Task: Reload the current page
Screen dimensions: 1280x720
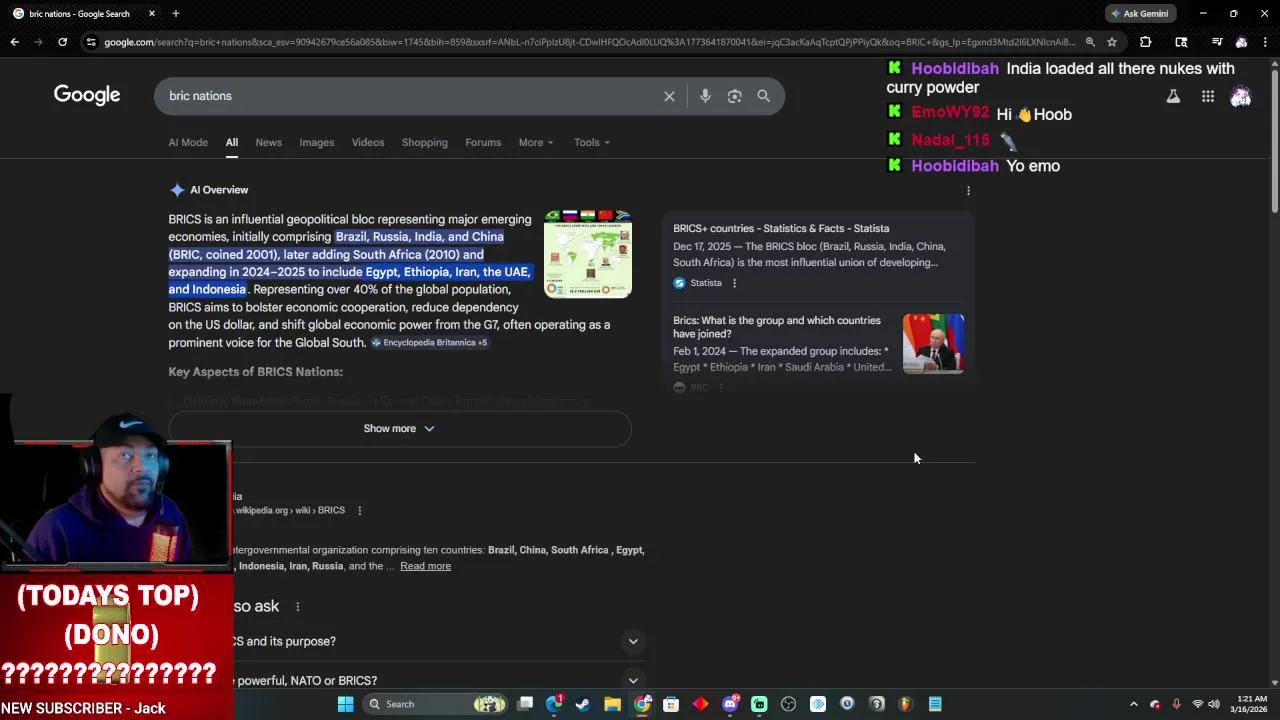Action: tap(62, 42)
